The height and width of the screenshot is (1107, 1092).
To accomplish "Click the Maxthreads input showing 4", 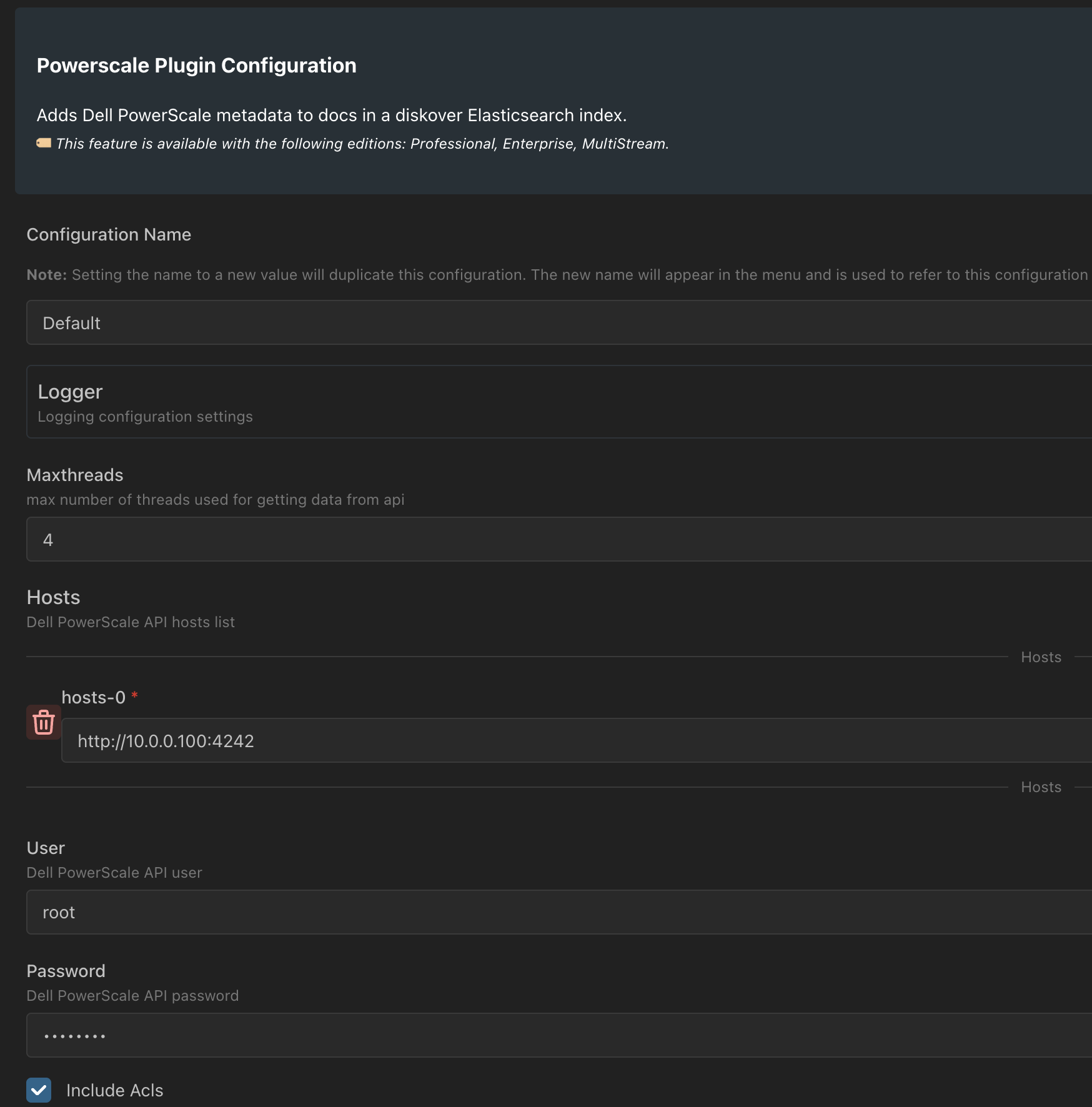I will pos(559,539).
